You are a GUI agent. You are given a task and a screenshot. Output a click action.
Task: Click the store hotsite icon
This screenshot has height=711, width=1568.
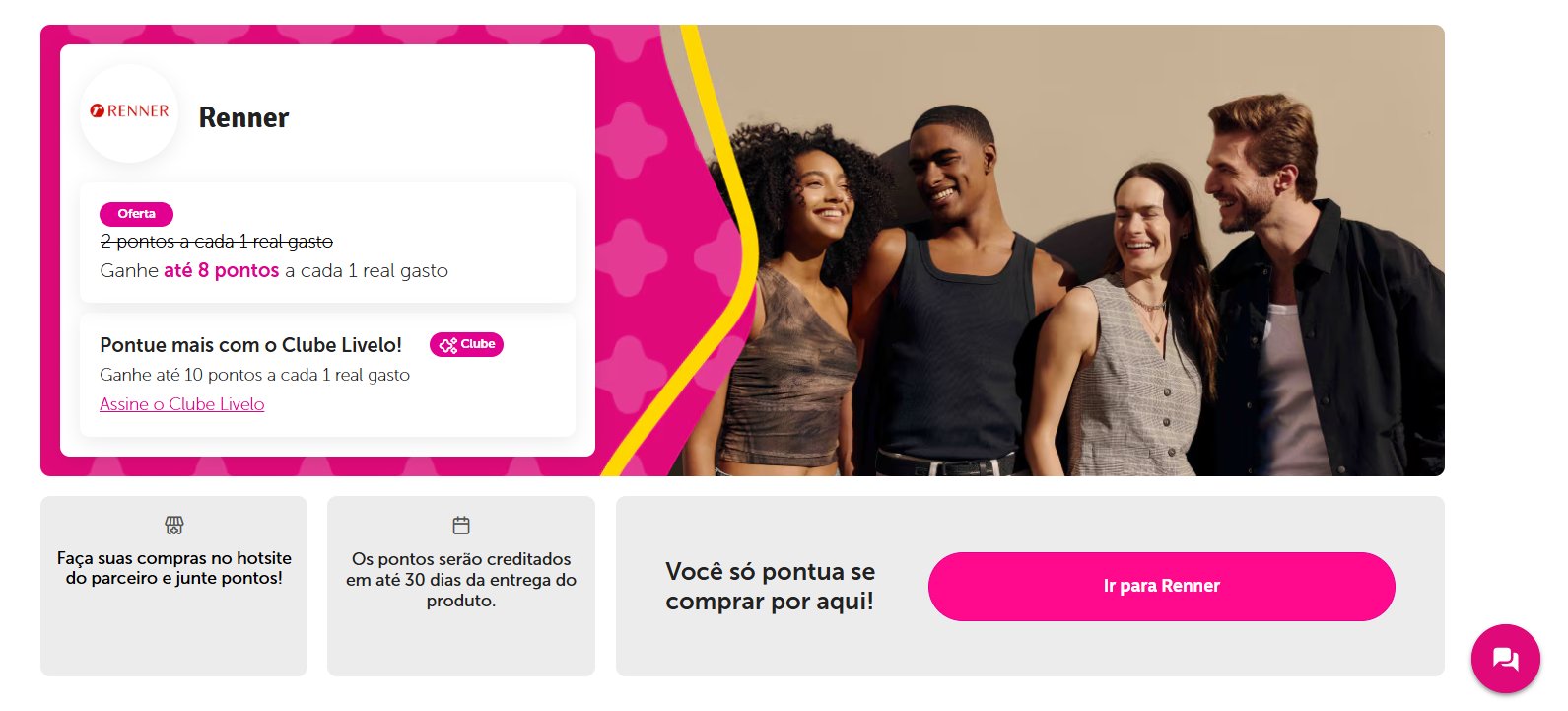(x=174, y=525)
